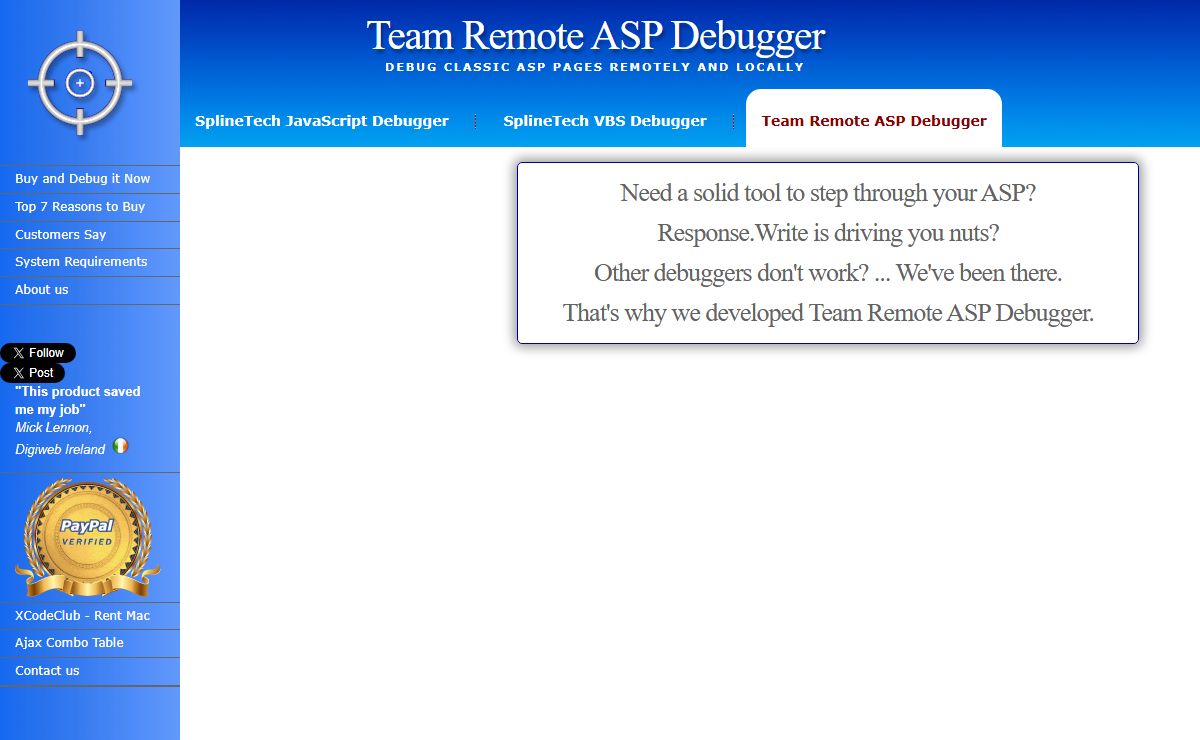The height and width of the screenshot is (740, 1200).
Task: Click 'Response.Write is driving you nuts?' line
Action: (x=828, y=233)
